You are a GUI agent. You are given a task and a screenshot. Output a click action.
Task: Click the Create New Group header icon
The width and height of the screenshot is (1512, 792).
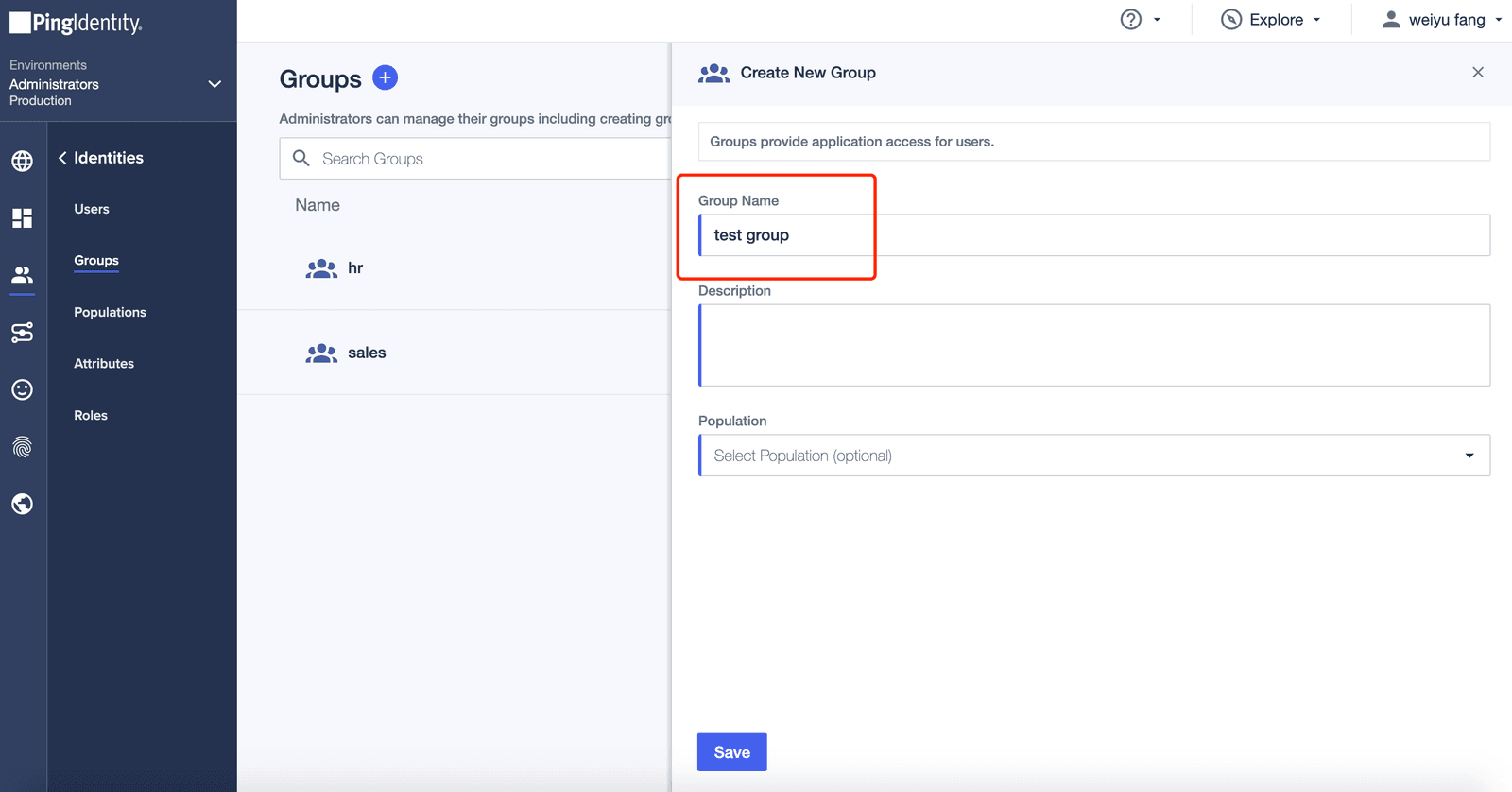point(713,73)
